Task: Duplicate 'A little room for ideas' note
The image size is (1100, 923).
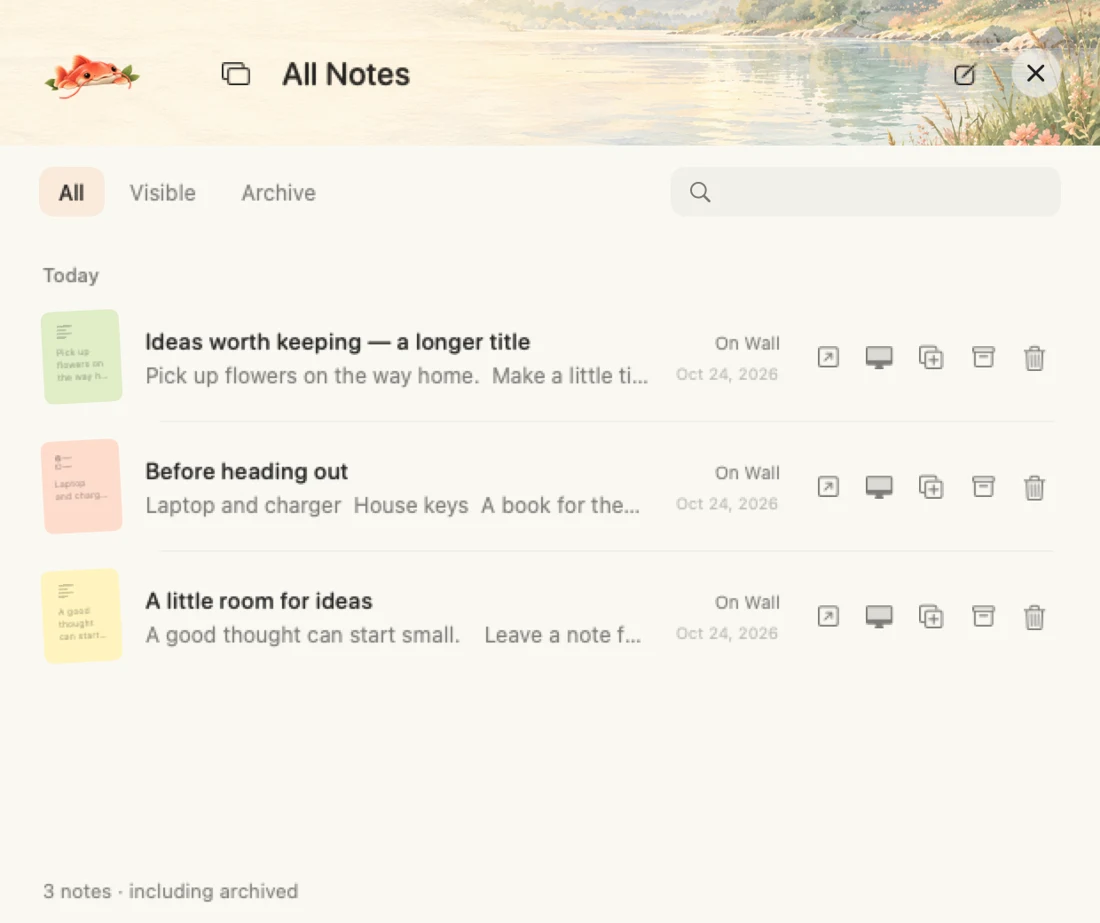Action: 931,617
